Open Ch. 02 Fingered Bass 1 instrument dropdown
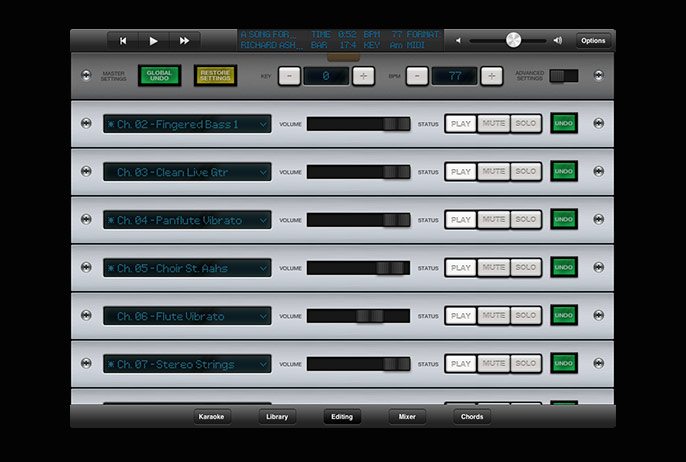Image resolution: width=686 pixels, height=462 pixels. [187, 124]
